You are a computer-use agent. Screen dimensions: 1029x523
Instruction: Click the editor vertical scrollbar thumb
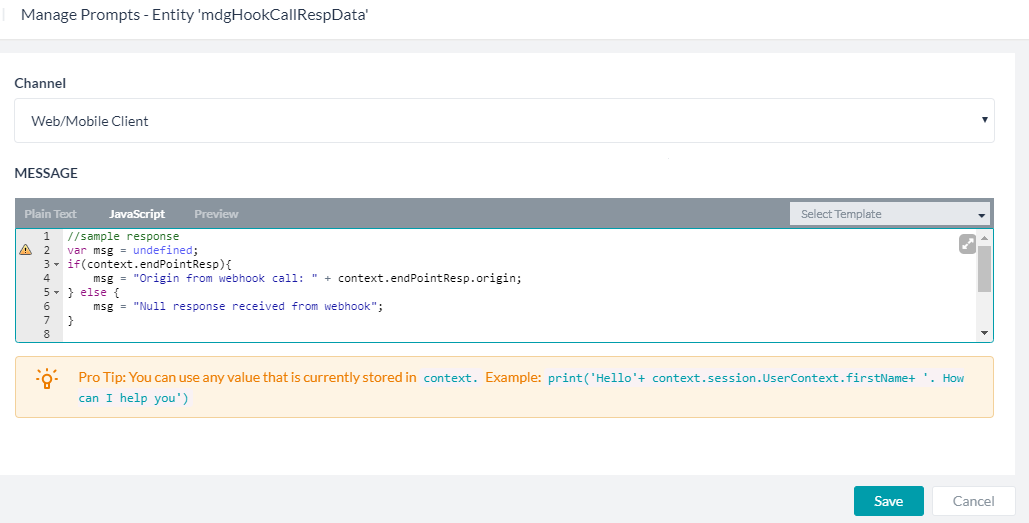(984, 269)
